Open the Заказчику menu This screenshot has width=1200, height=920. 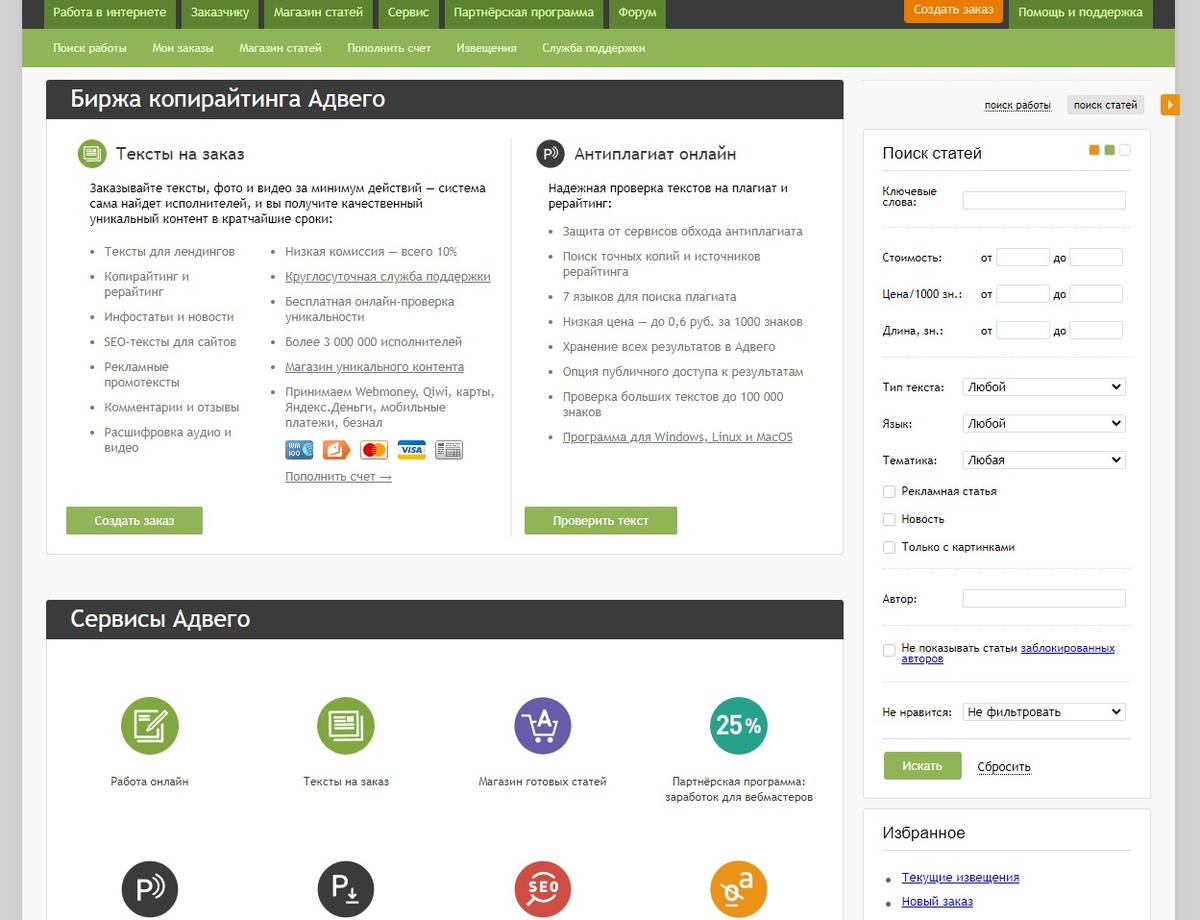(x=218, y=13)
